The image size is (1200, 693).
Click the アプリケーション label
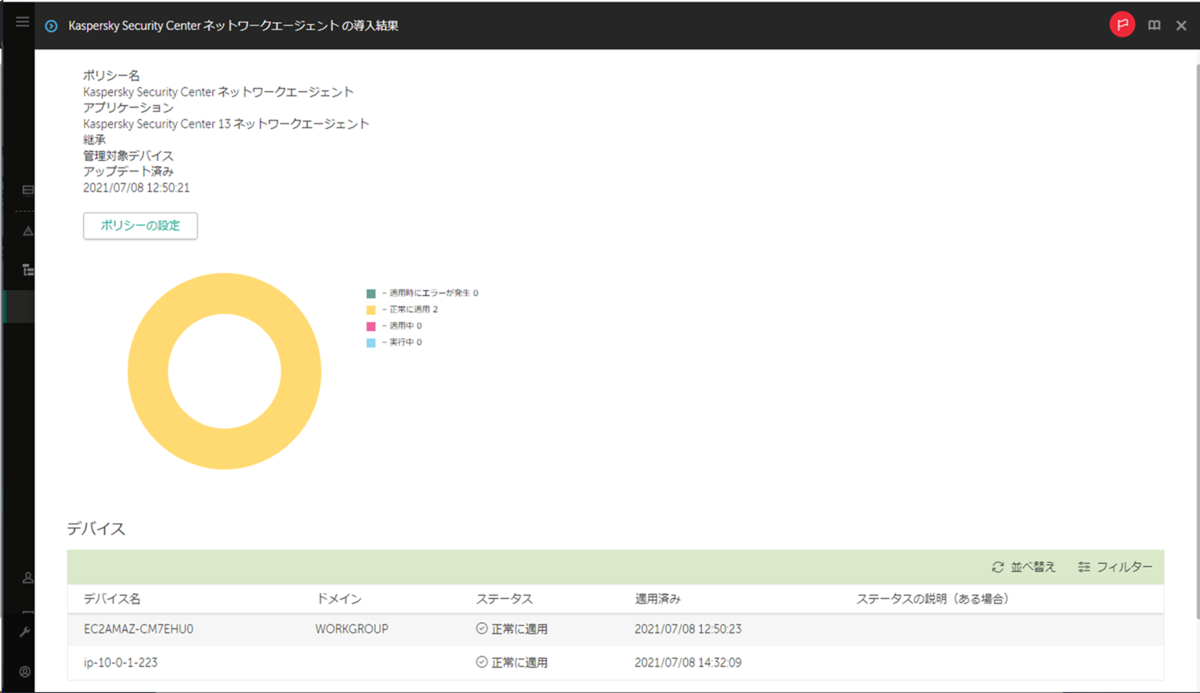pos(128,108)
